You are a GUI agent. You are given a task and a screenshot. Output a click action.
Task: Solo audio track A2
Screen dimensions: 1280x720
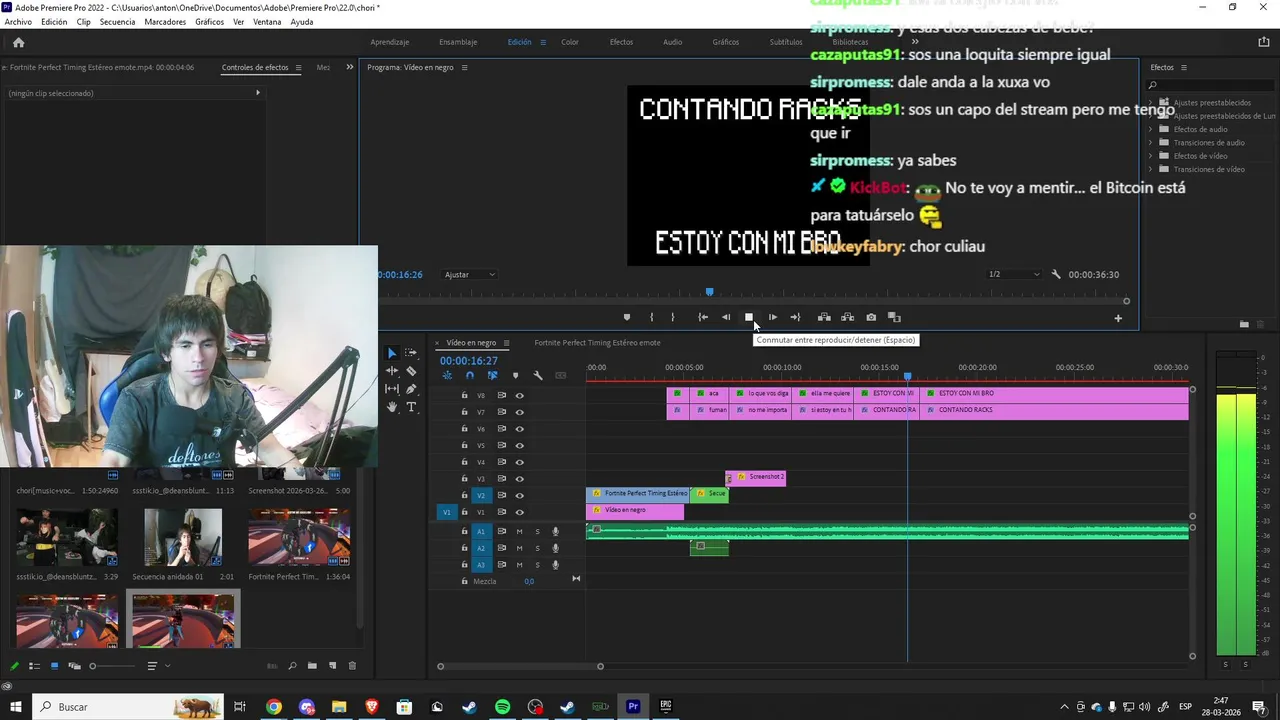coord(537,548)
